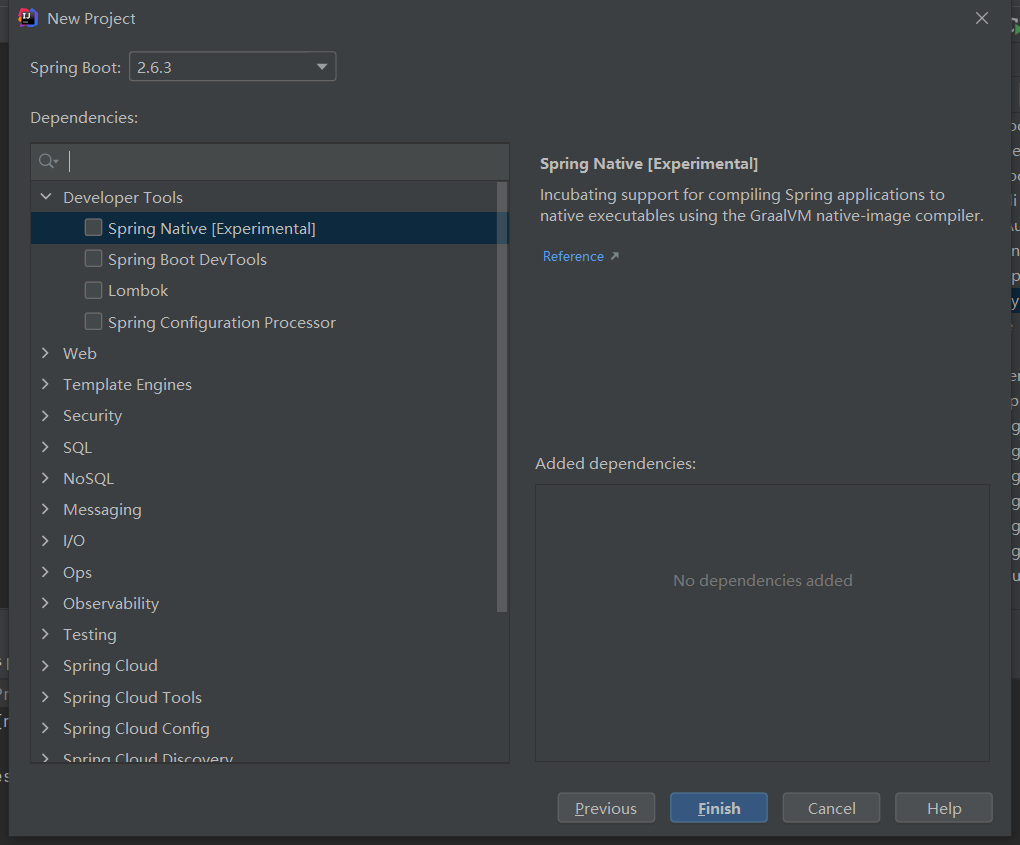
Task: Click the IntelliJ IDEA logo icon
Action: (x=28, y=18)
